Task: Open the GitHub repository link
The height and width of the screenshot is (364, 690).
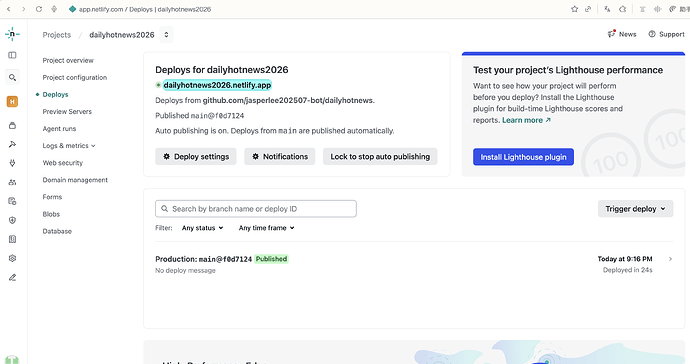Action: (x=288, y=100)
